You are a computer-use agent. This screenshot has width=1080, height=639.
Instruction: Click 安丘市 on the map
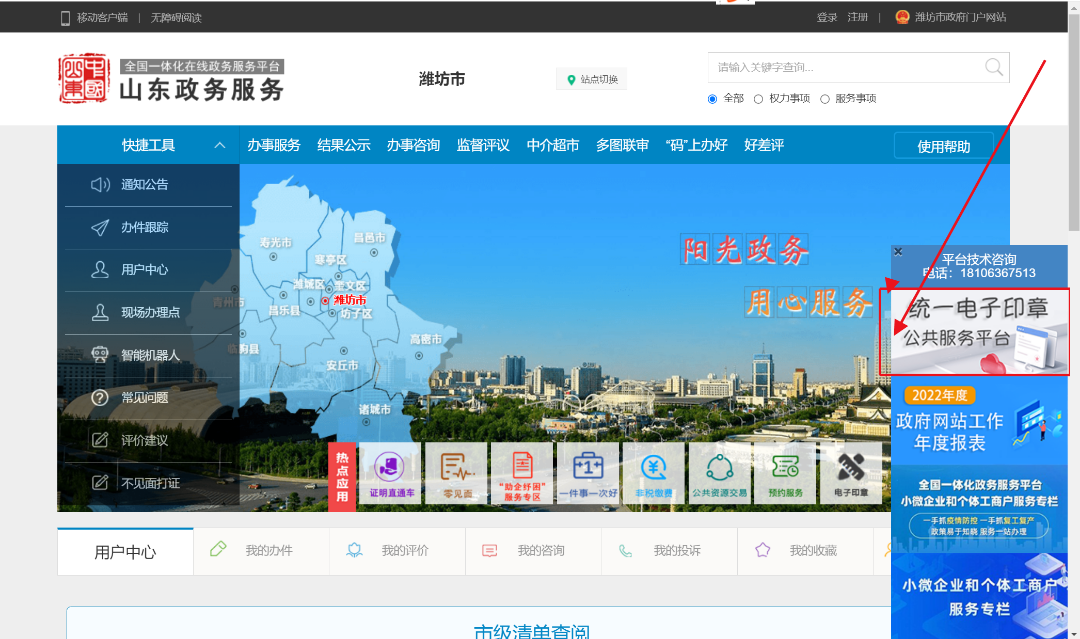(342, 366)
